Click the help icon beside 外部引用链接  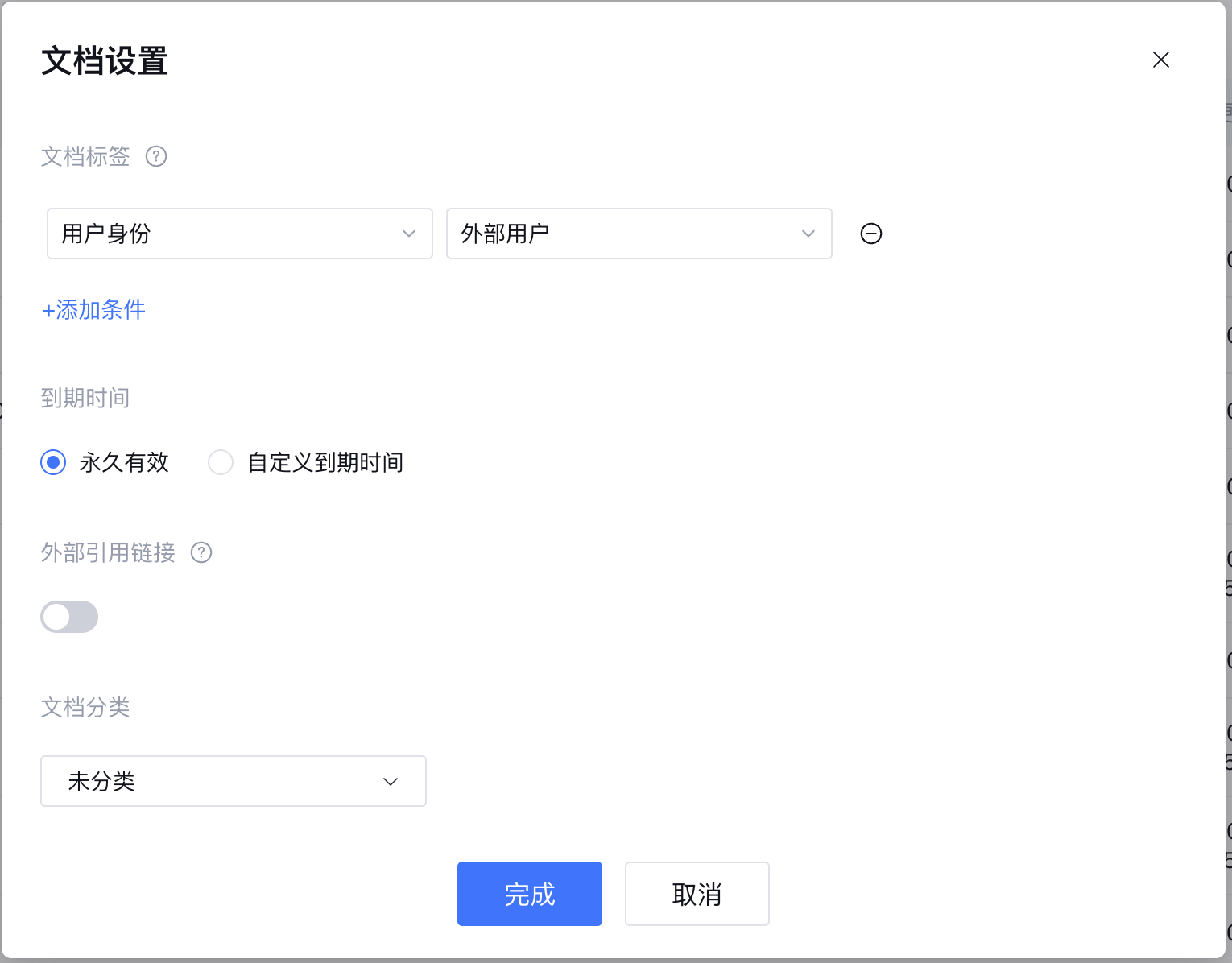tap(201, 552)
